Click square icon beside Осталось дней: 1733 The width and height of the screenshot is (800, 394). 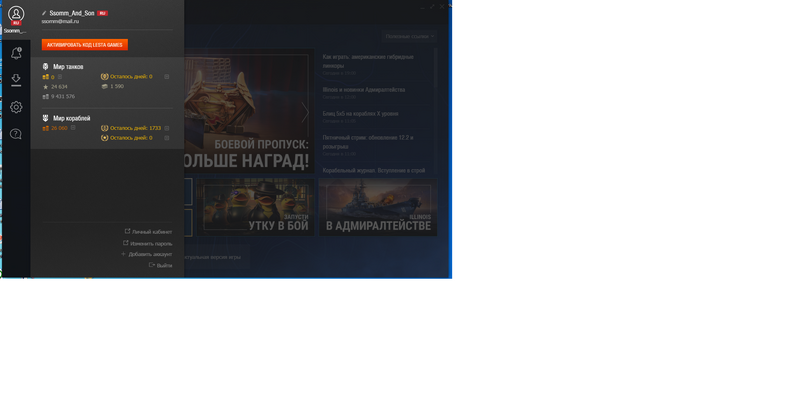167,128
